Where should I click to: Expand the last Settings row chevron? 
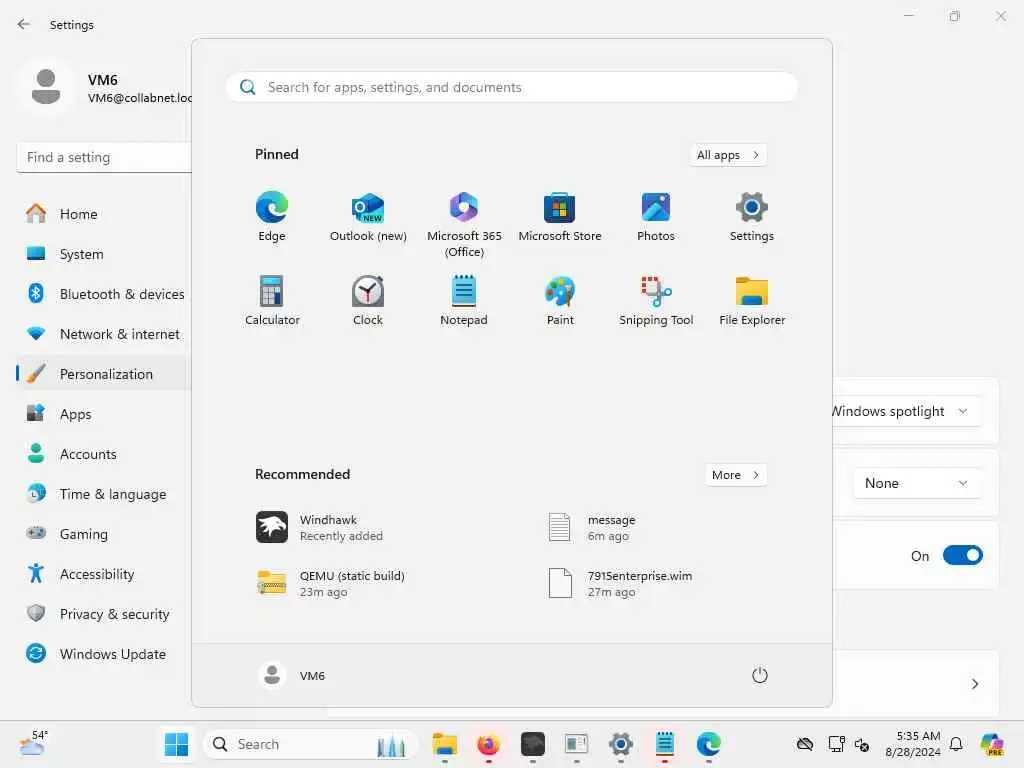[974, 684]
